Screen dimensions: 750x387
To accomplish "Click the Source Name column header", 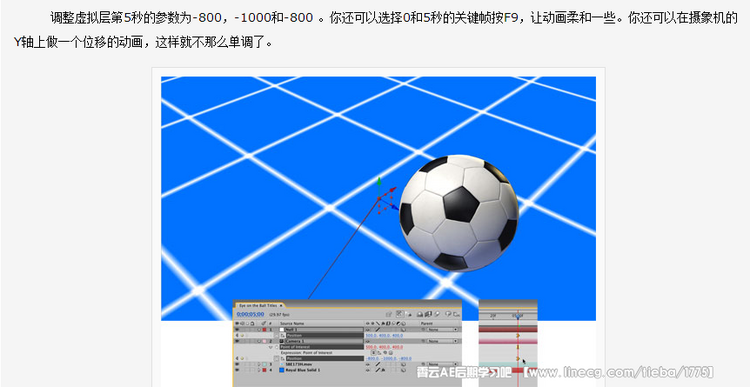I will tap(292, 323).
